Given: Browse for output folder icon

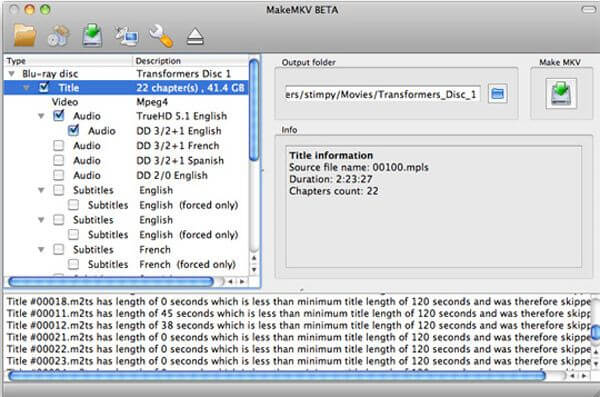Looking at the screenshot, I should coord(497,94).
